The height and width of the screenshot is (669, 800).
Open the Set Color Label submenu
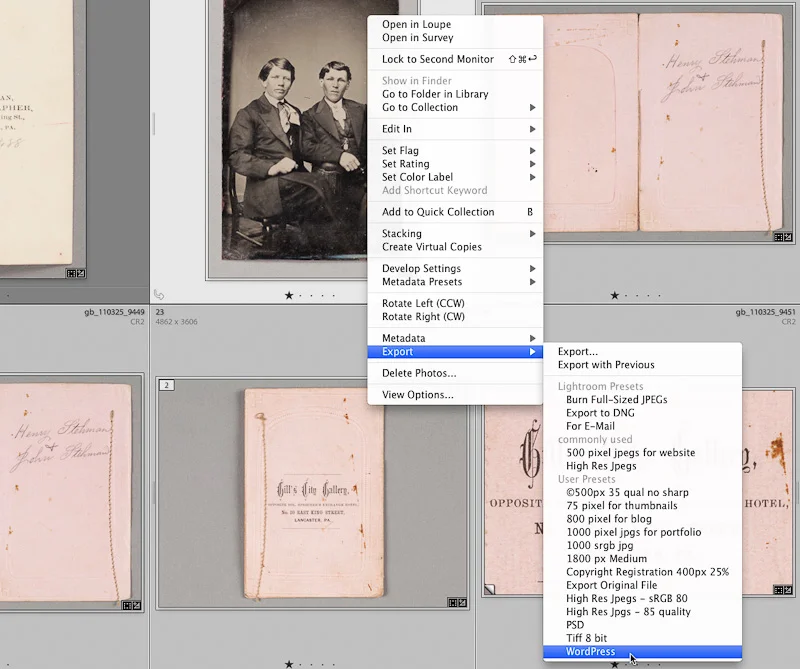[455, 177]
